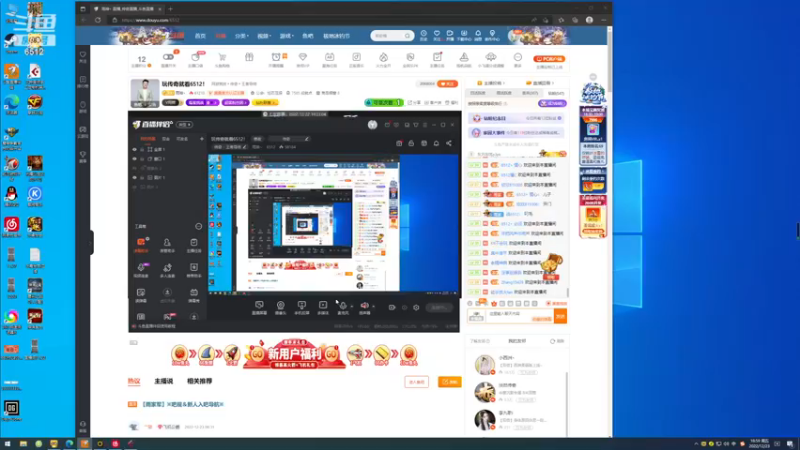This screenshot has width=800, height=450.
Task: Click the heart icon in the dark left sidebar
Action: (83, 55)
